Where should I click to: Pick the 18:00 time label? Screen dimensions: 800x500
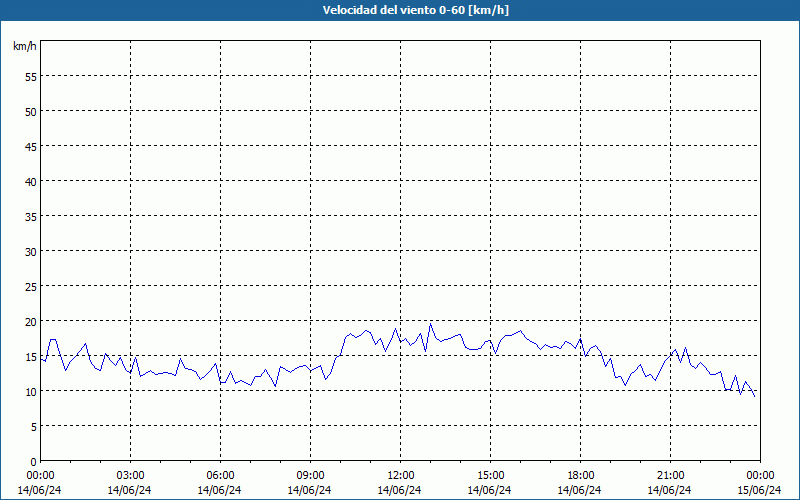pyautogui.click(x=581, y=476)
